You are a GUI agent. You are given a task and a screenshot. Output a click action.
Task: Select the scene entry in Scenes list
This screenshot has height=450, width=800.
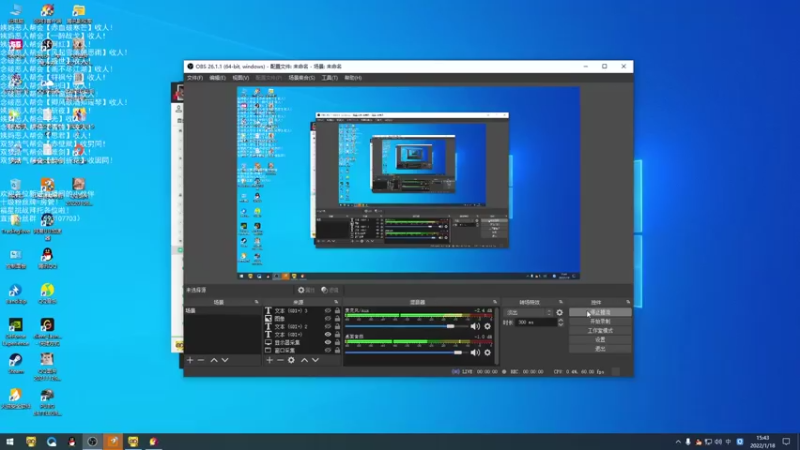pos(223,311)
